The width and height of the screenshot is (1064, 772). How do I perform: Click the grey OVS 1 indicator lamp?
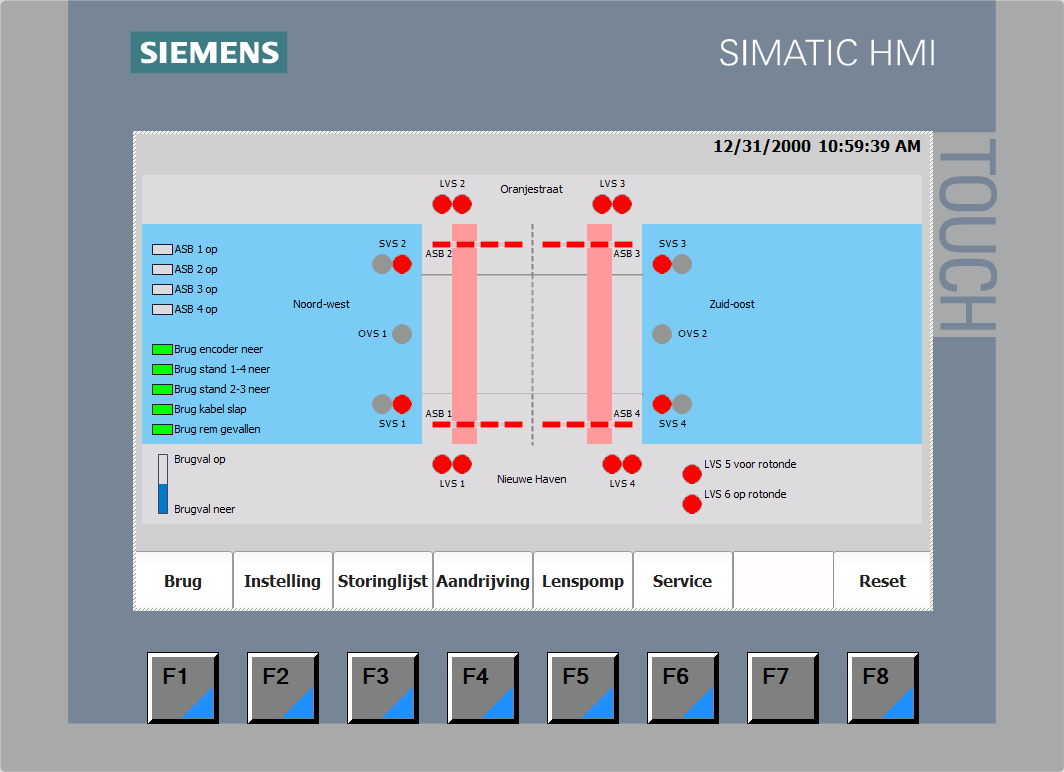(402, 334)
